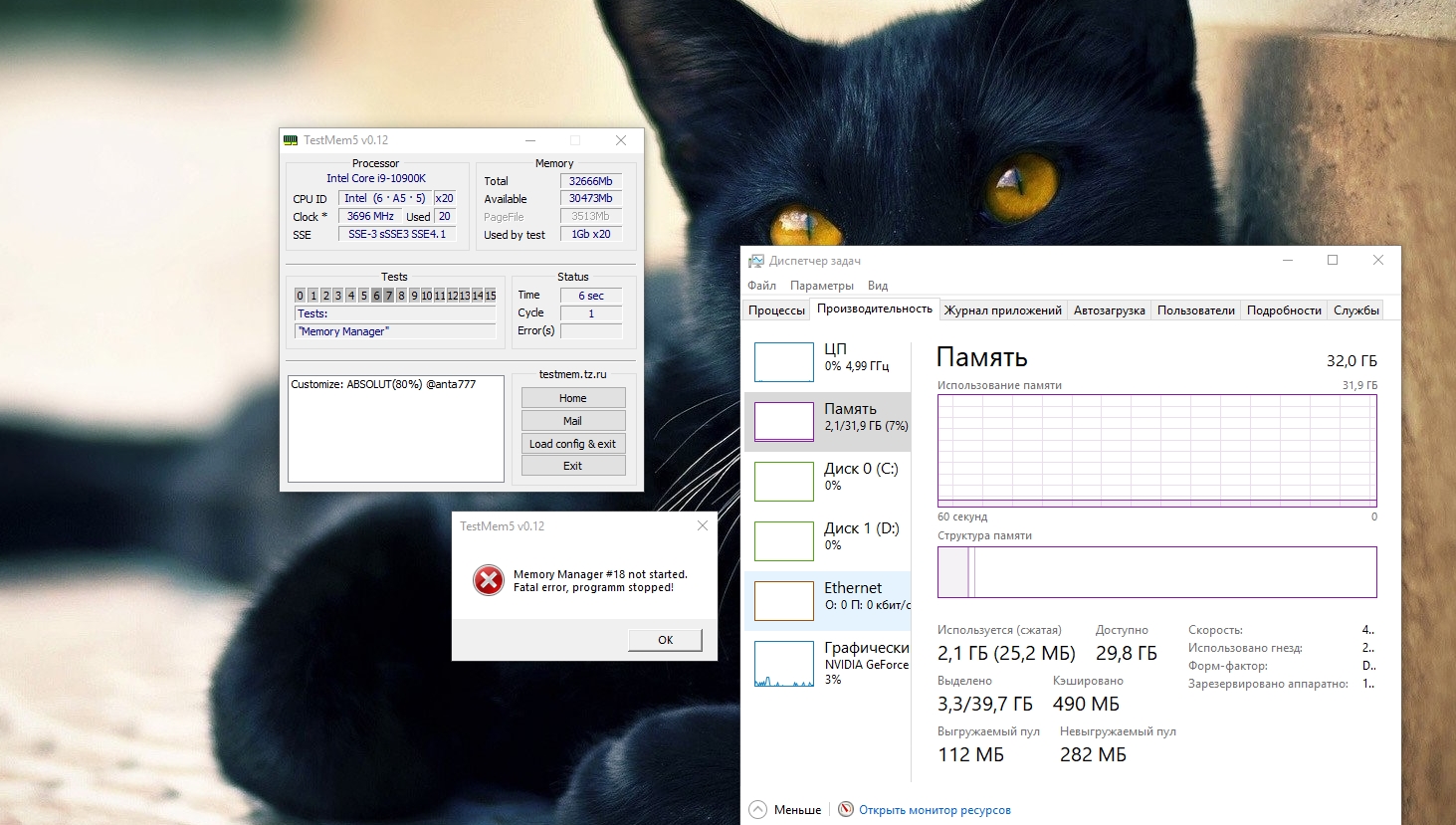Click the Clock field "3696 MHz"

[x=370, y=216]
